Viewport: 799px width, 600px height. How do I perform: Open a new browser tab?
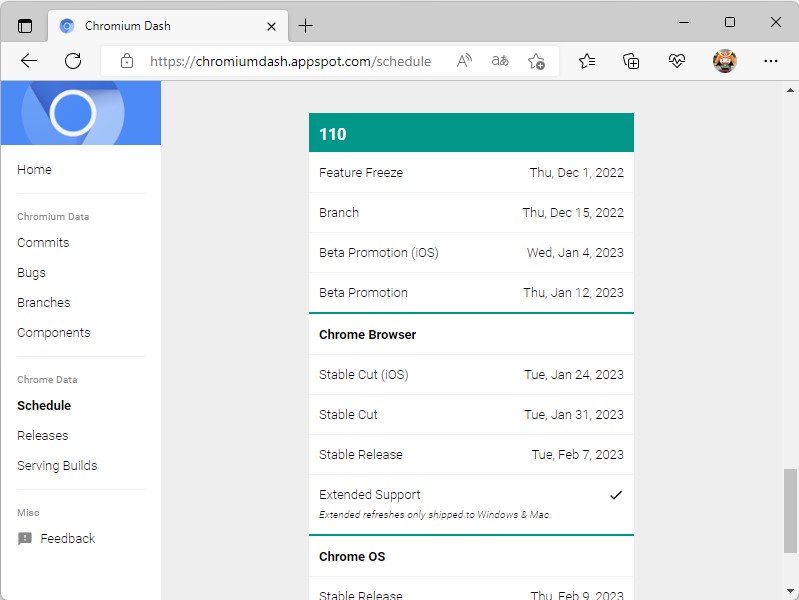coord(305,25)
